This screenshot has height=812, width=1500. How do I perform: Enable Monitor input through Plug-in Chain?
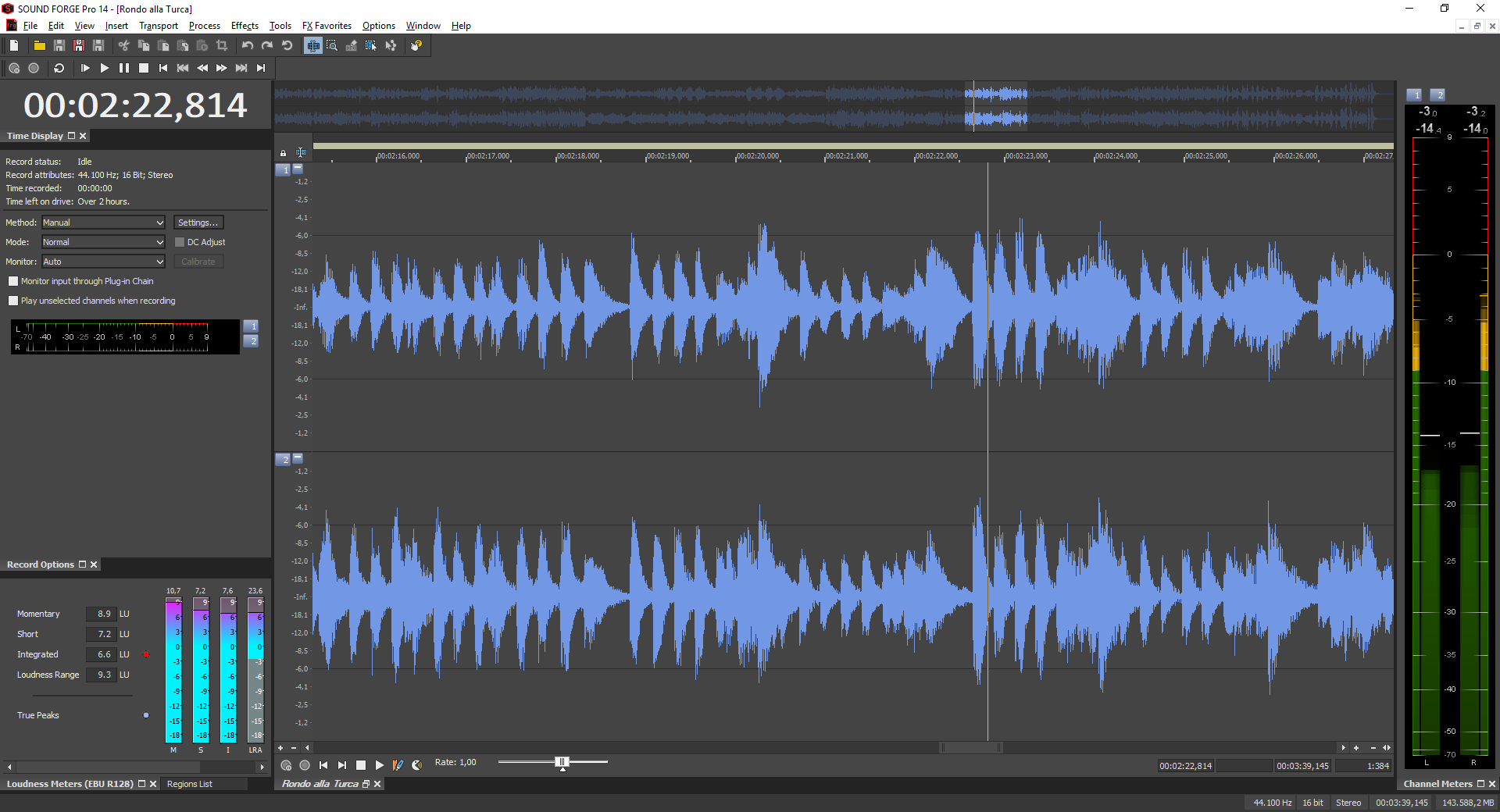[13, 281]
